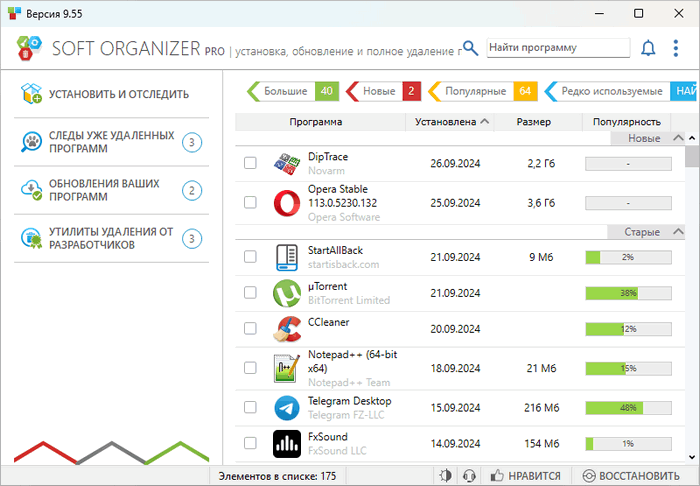Select the Новые filter tab
This screenshot has width=700, height=486.
383,91
